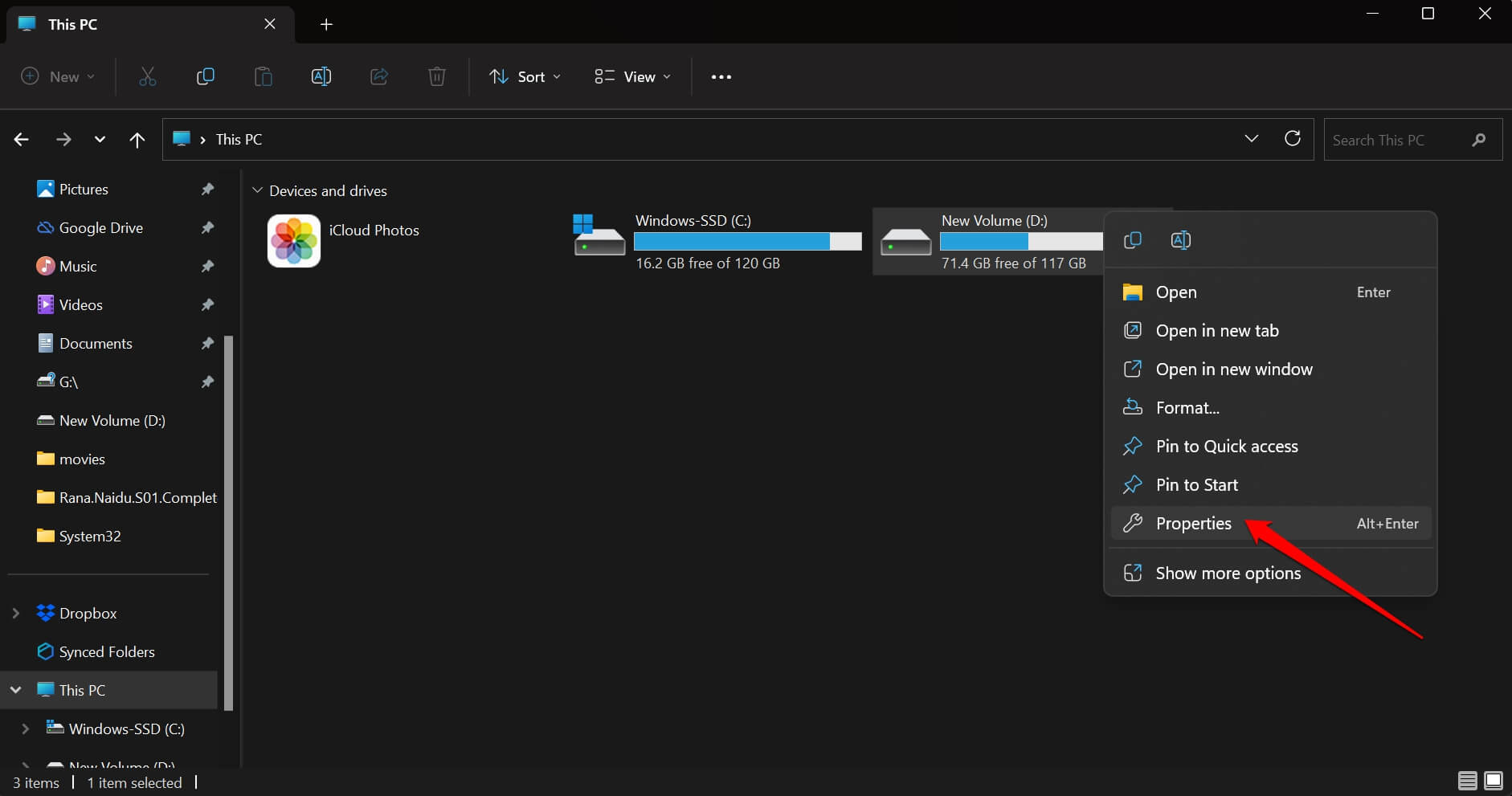This screenshot has height=796, width=1512.
Task: Choose Format... in context menu
Action: pyautogui.click(x=1187, y=408)
